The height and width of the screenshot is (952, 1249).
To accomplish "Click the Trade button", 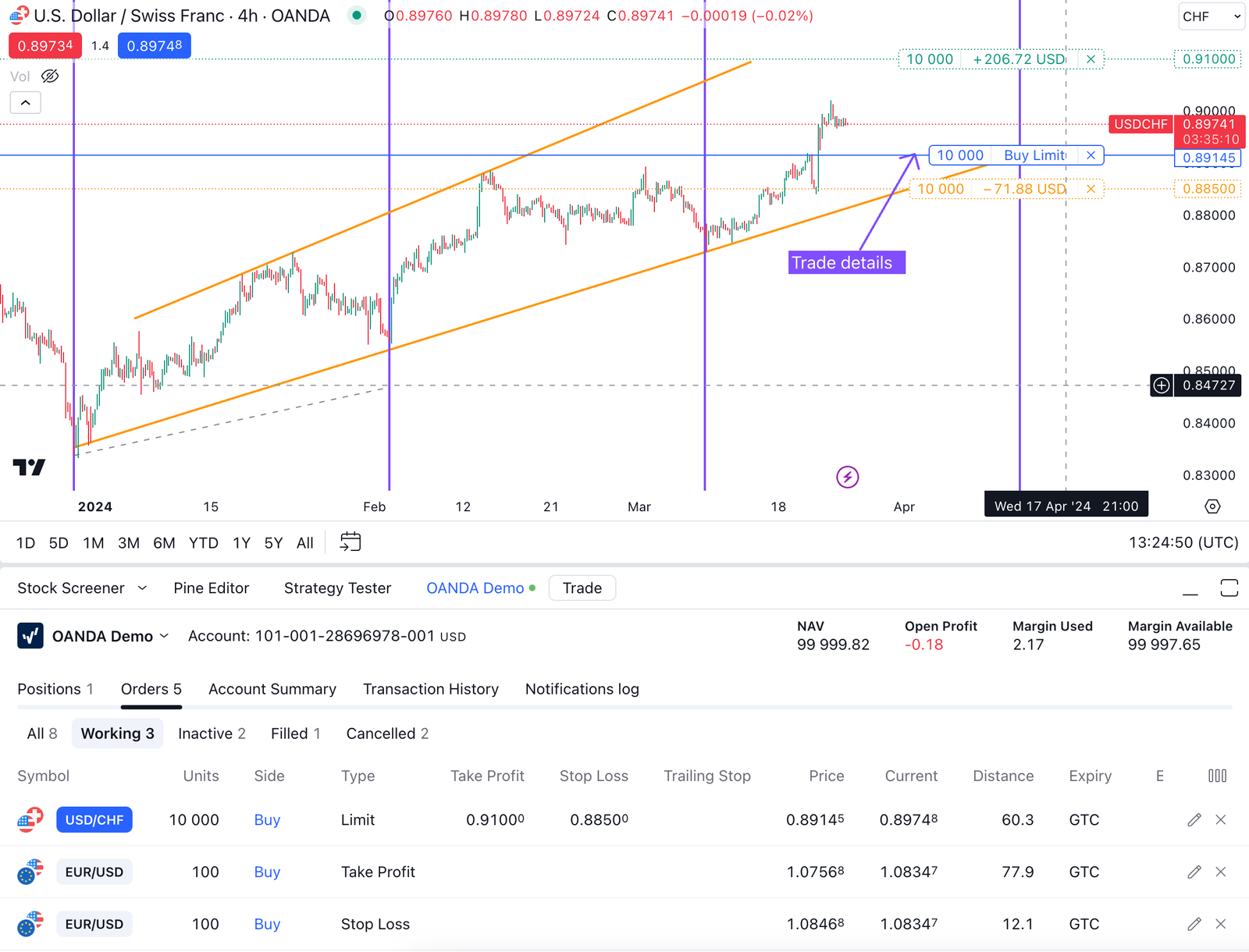I will (582, 588).
